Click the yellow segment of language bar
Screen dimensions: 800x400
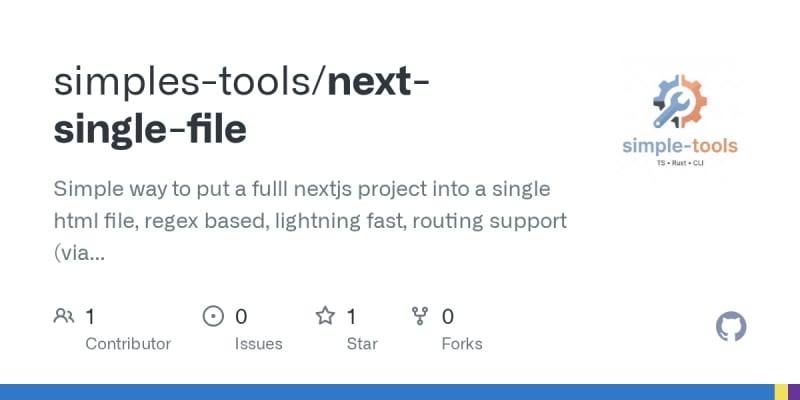(780, 391)
